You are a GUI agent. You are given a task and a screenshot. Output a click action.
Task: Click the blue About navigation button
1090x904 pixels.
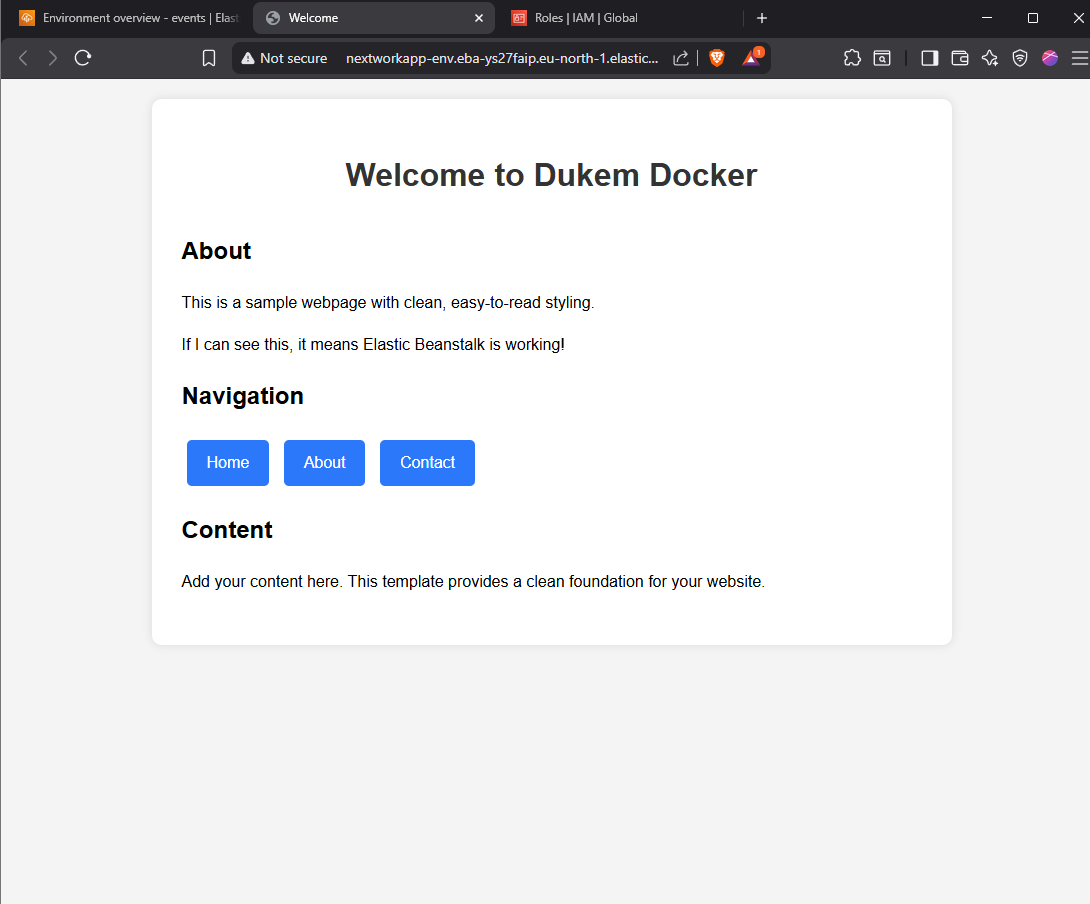324,462
